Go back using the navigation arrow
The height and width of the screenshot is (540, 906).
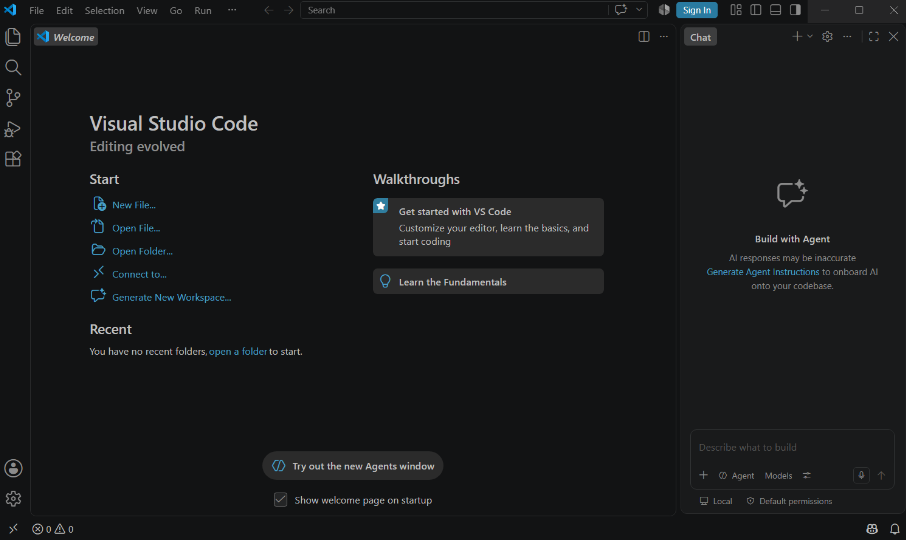tap(269, 10)
